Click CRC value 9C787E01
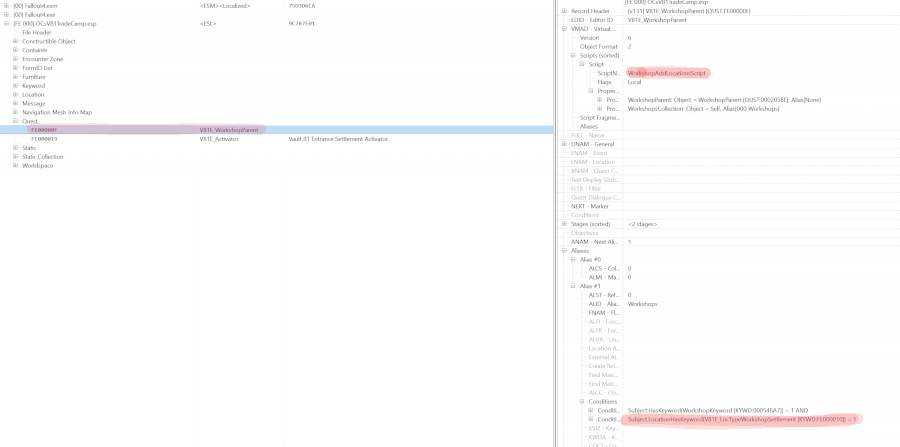 click(x=302, y=24)
